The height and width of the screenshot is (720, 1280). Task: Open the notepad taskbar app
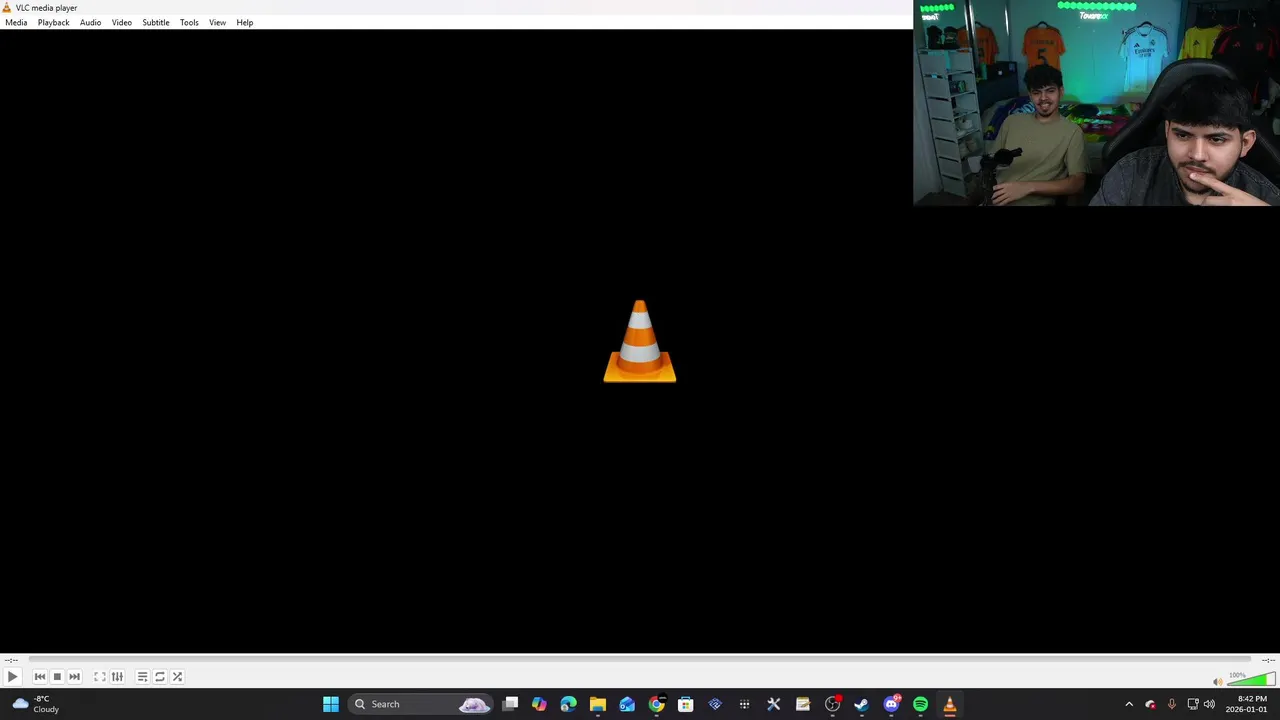(803, 704)
